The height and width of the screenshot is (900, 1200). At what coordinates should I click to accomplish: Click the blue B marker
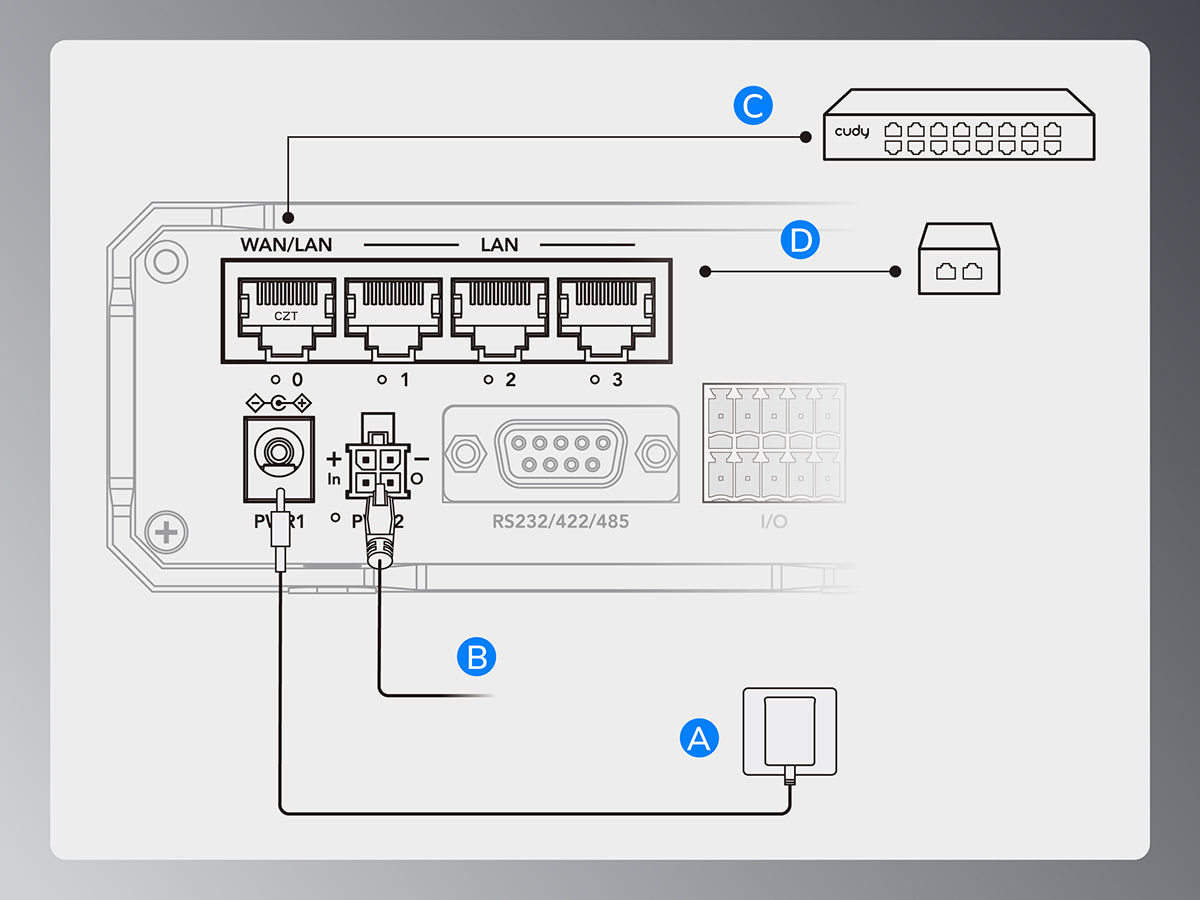coord(477,656)
